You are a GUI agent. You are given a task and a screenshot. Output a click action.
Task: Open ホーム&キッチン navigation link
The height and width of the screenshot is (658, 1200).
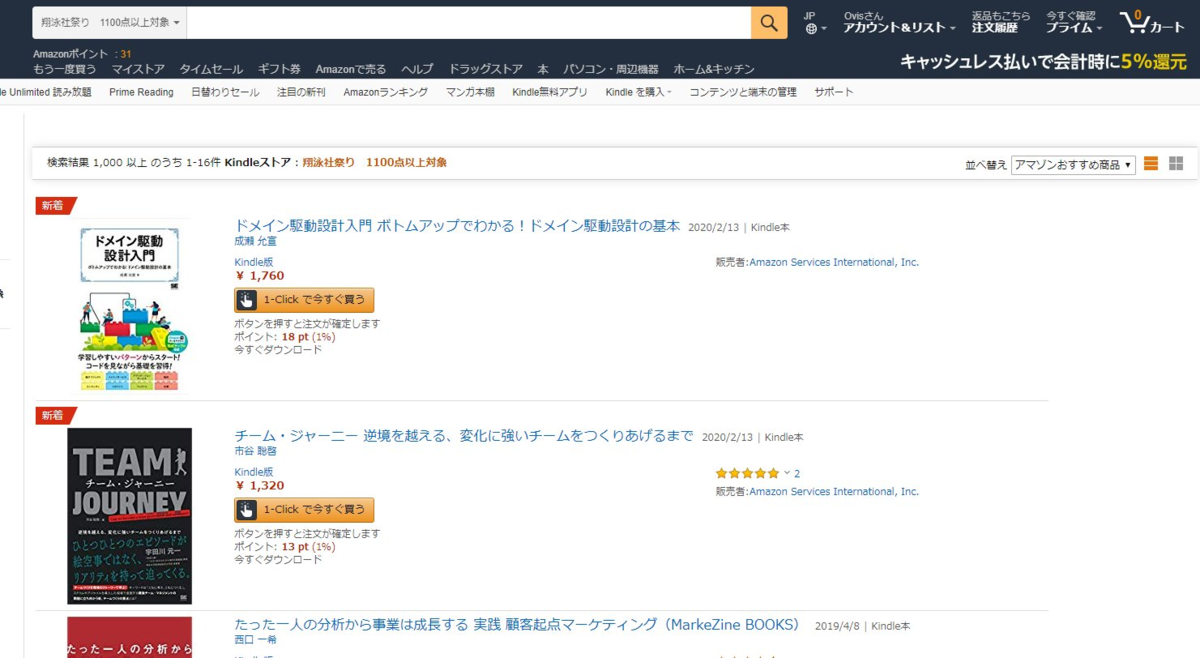(714, 69)
